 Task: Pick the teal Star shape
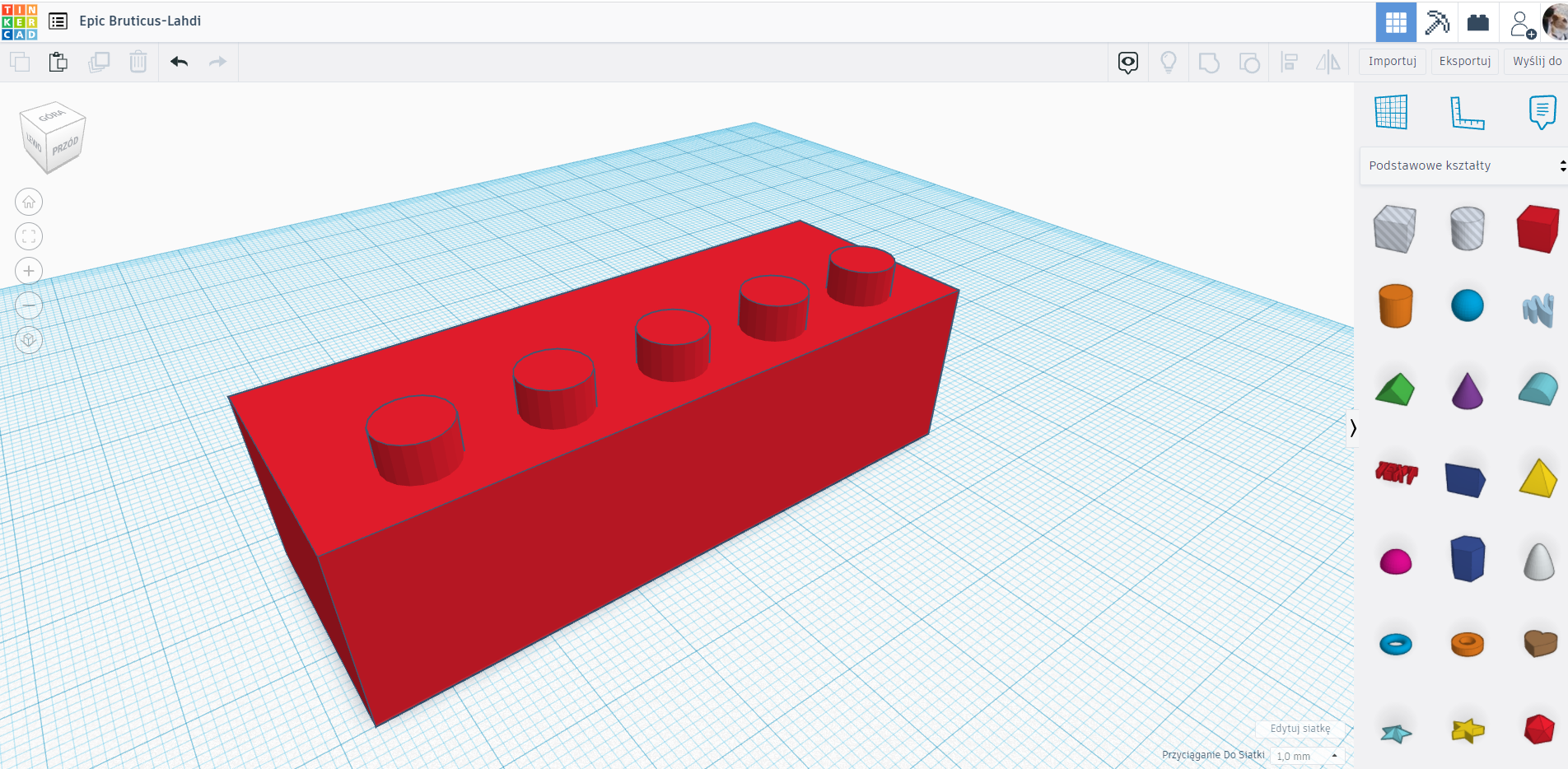click(x=1396, y=733)
